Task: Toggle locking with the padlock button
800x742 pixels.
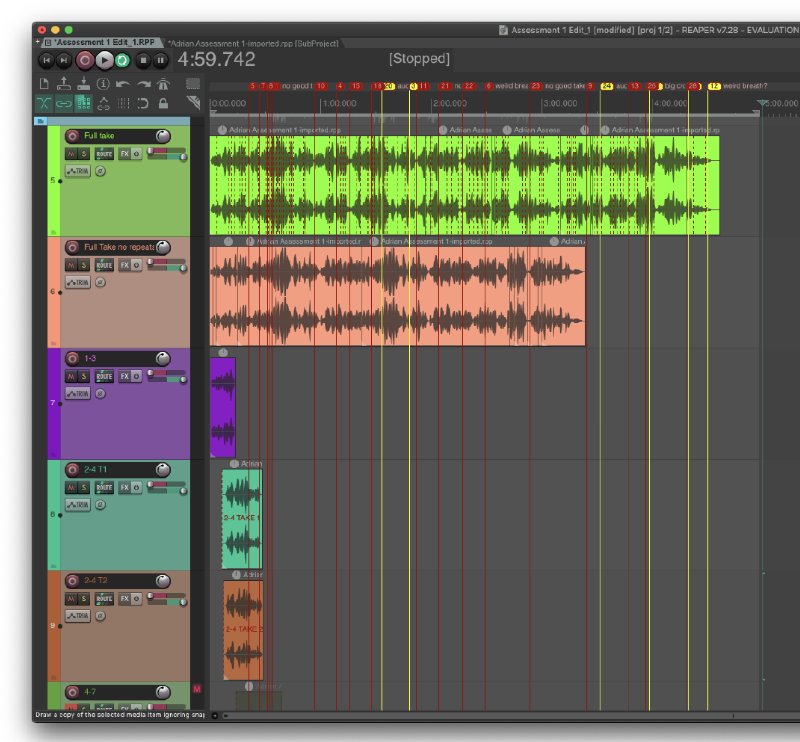Action: (163, 104)
